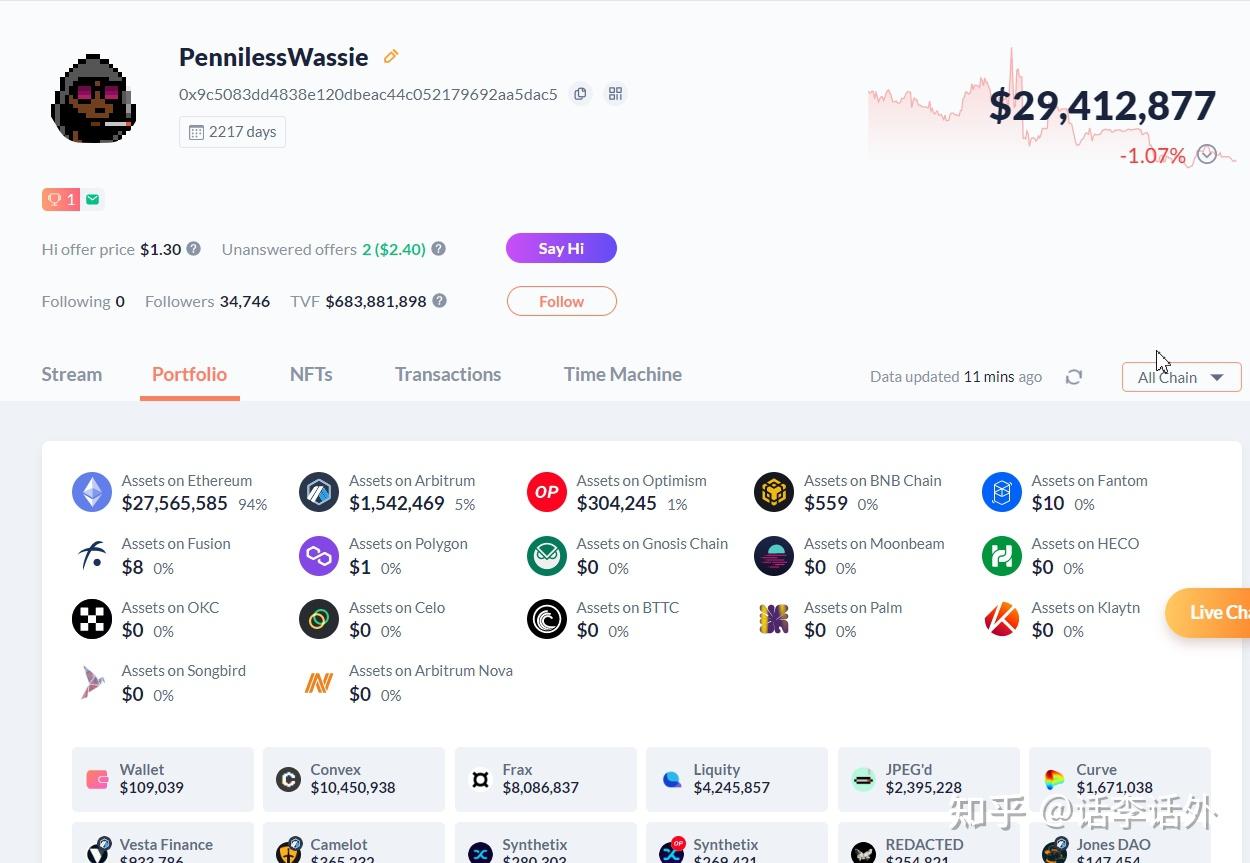Click the TVF info question mark icon
This screenshot has height=863, width=1250.
[439, 300]
